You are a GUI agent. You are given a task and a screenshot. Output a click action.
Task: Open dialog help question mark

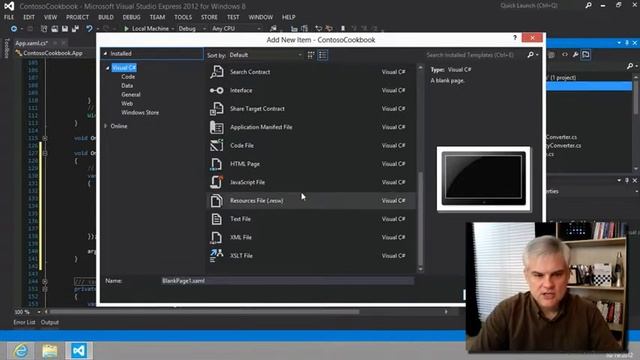coord(515,38)
